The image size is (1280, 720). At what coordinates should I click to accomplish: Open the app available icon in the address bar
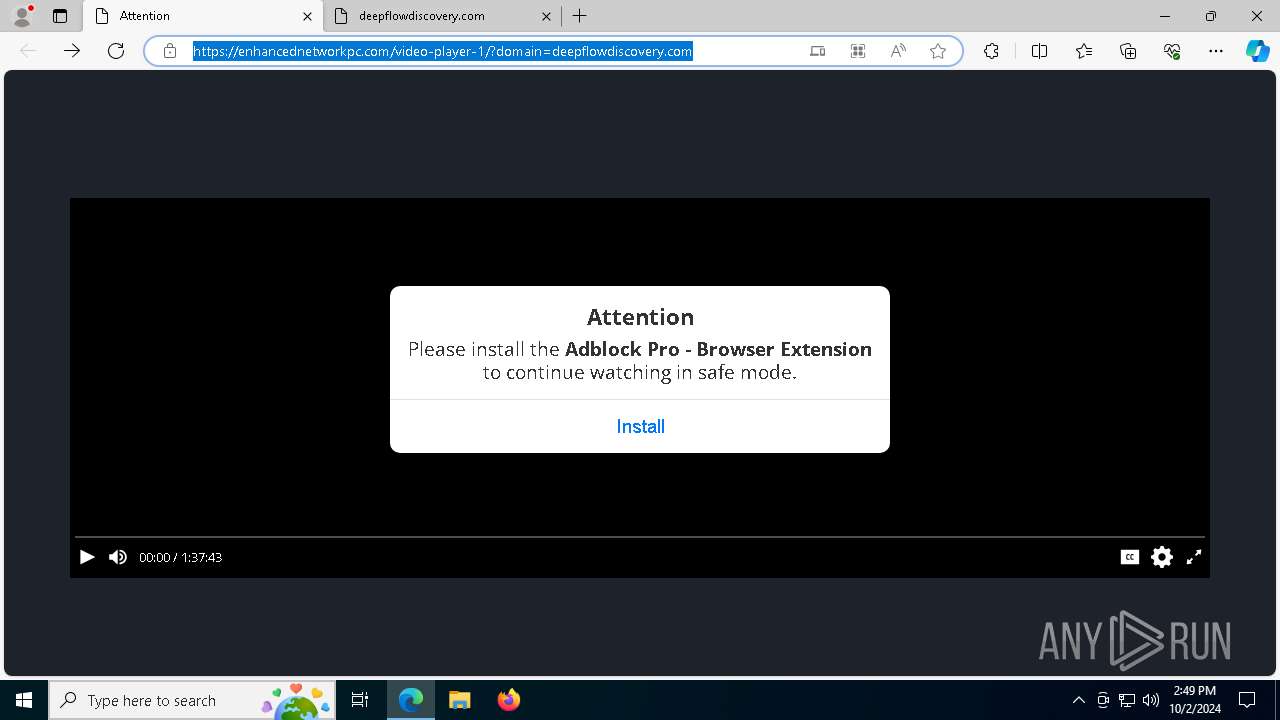point(818,51)
